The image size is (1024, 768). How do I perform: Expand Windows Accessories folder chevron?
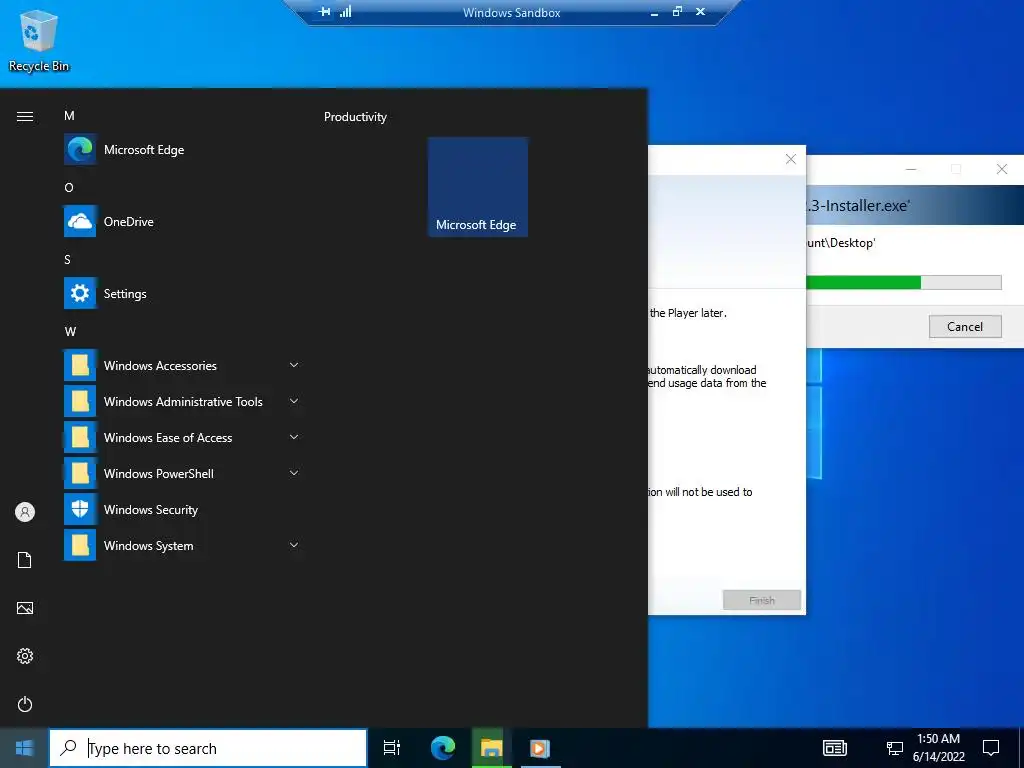click(x=294, y=365)
